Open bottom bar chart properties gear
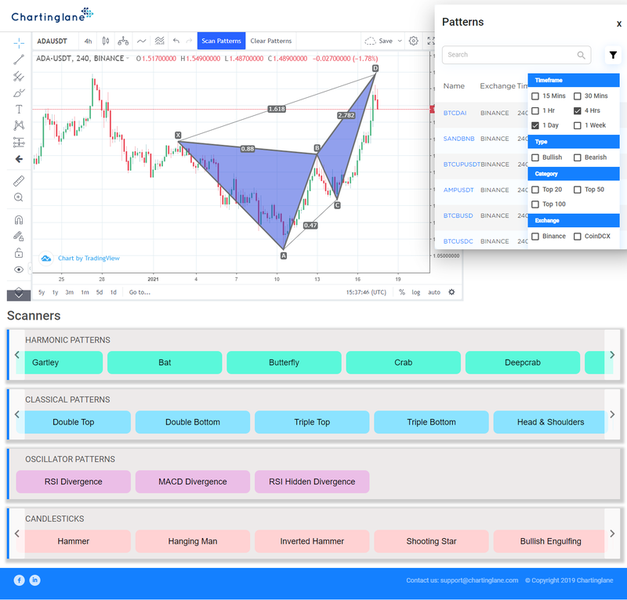Image resolution: width=627 pixels, height=600 pixels. coord(452,292)
